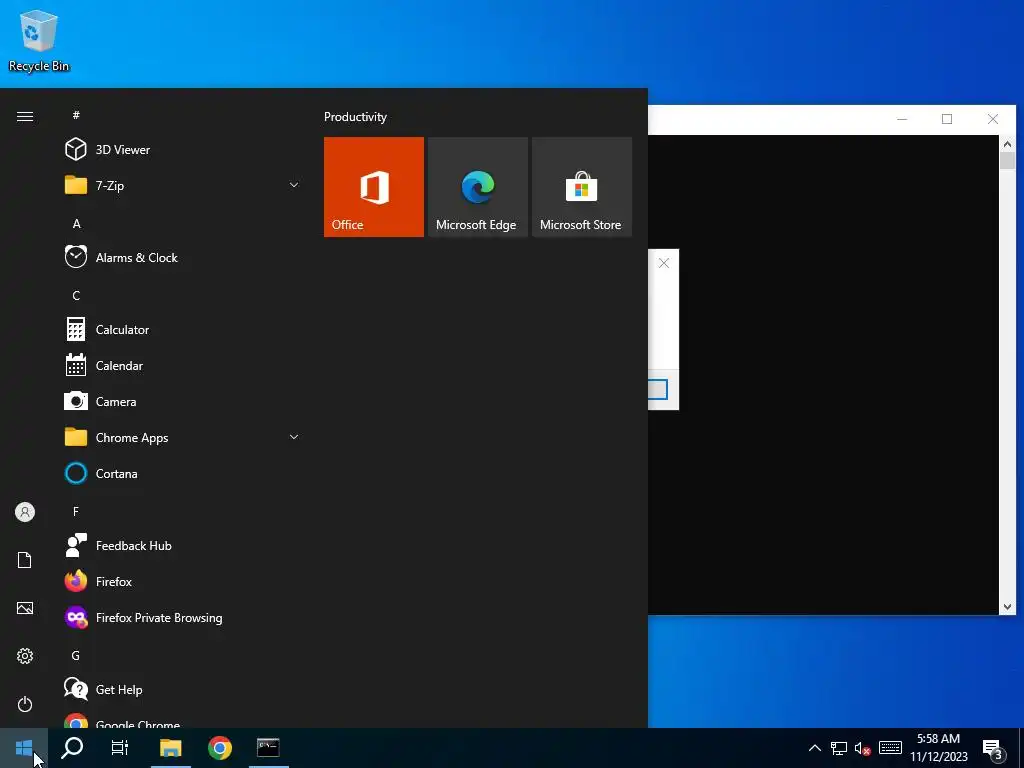Expand the Start menu hamburger button

coord(25,116)
